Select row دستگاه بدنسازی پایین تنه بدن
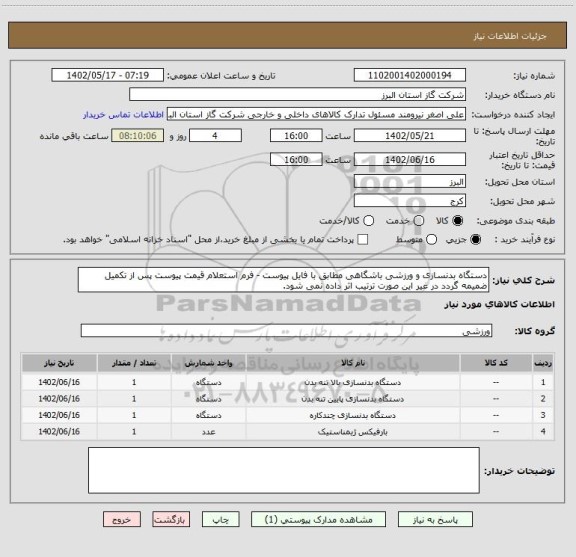 point(288,399)
